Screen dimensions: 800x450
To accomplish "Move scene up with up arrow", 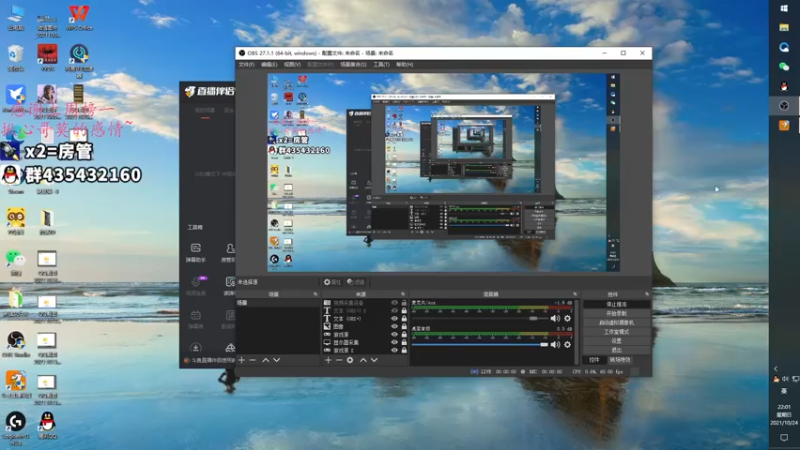I will coord(266,360).
